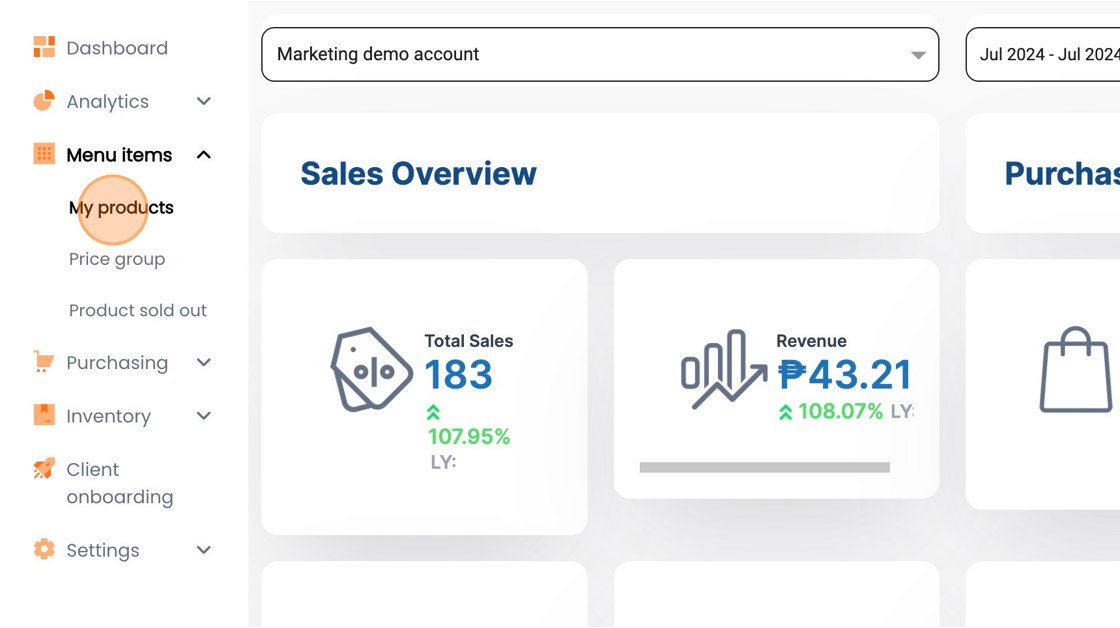Expand the Settings chevron
Viewport: 1120px width, 628px height.
(204, 550)
